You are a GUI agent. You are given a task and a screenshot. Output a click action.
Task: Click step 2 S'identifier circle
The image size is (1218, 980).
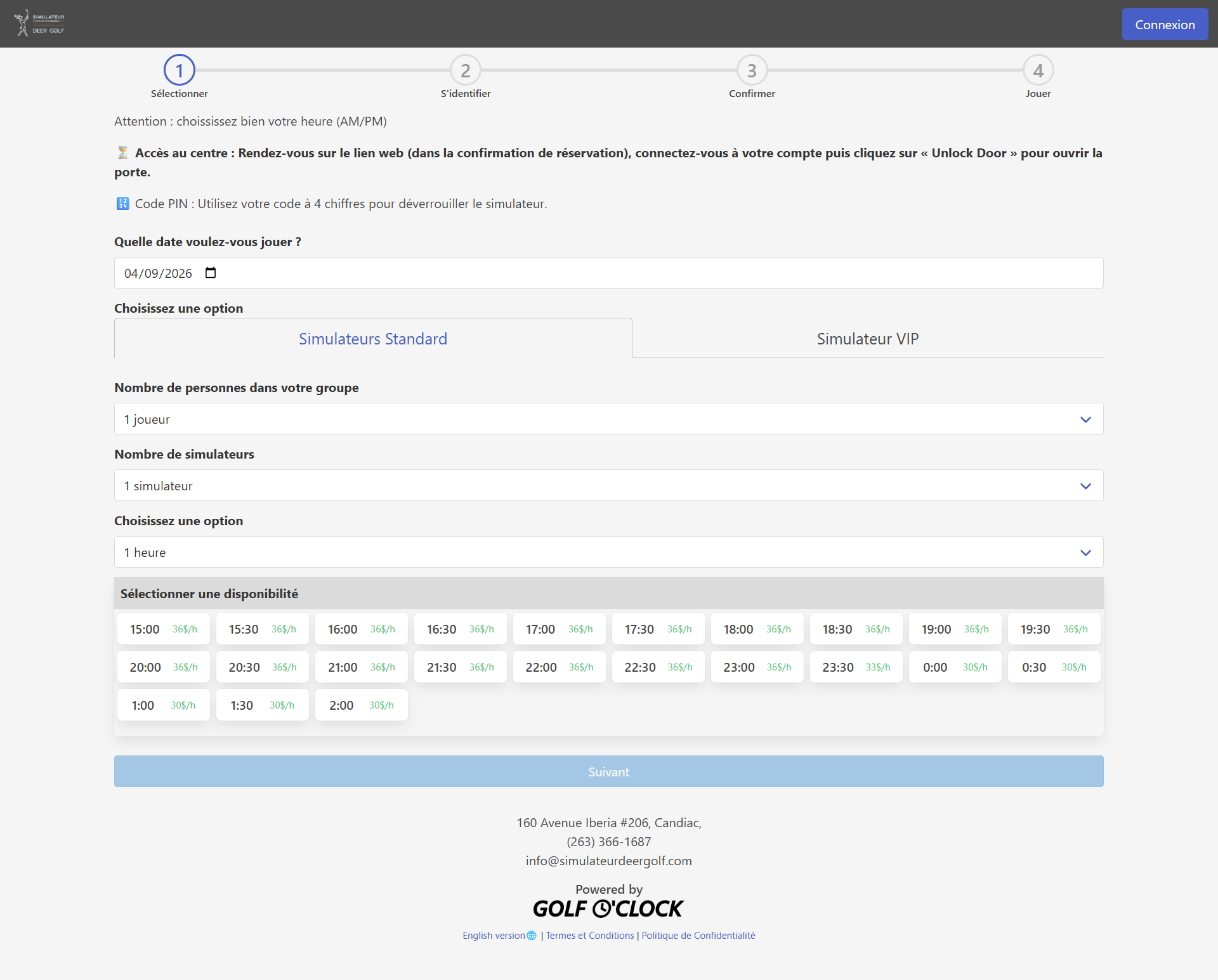pos(466,70)
